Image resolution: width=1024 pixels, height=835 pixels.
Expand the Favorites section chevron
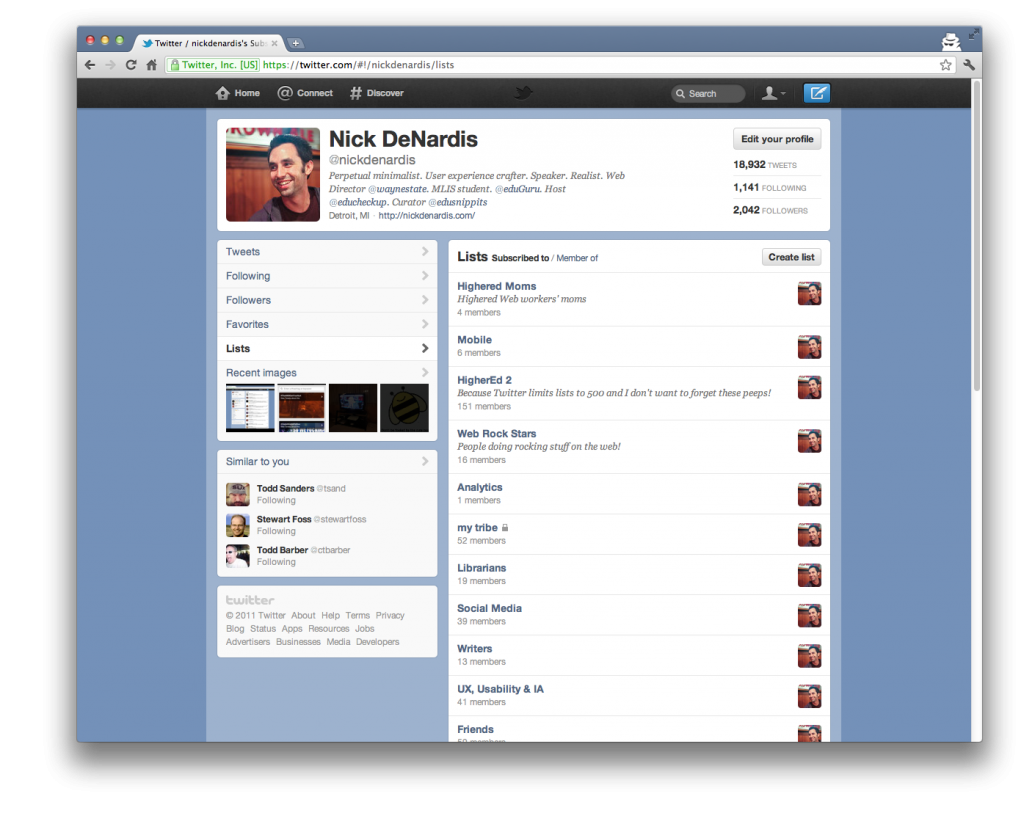(x=425, y=324)
